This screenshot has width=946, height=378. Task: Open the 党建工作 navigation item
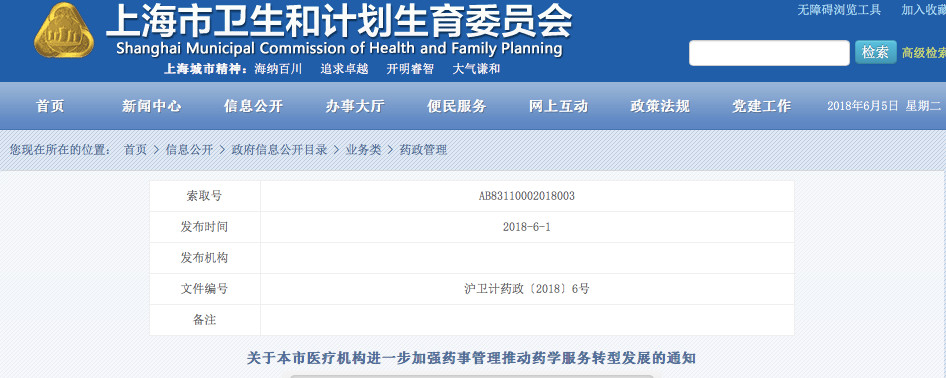pyautogui.click(x=761, y=106)
